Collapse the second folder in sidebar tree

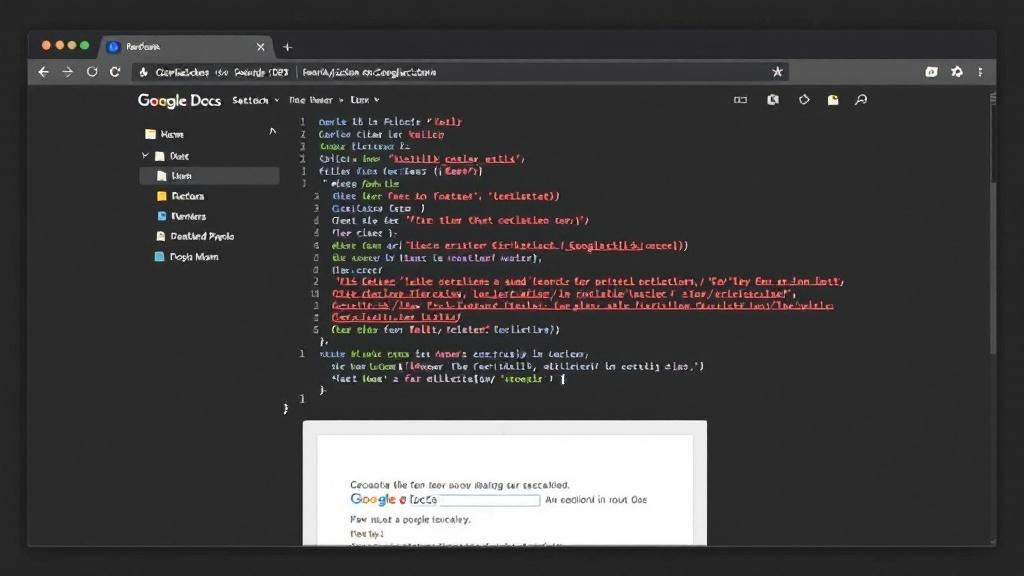pyautogui.click(x=146, y=156)
